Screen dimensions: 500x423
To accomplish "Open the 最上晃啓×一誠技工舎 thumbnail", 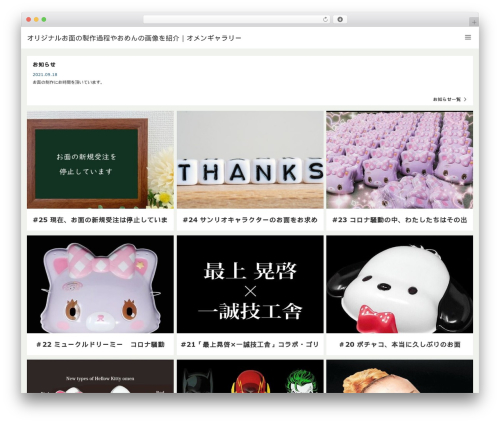I will click(250, 284).
